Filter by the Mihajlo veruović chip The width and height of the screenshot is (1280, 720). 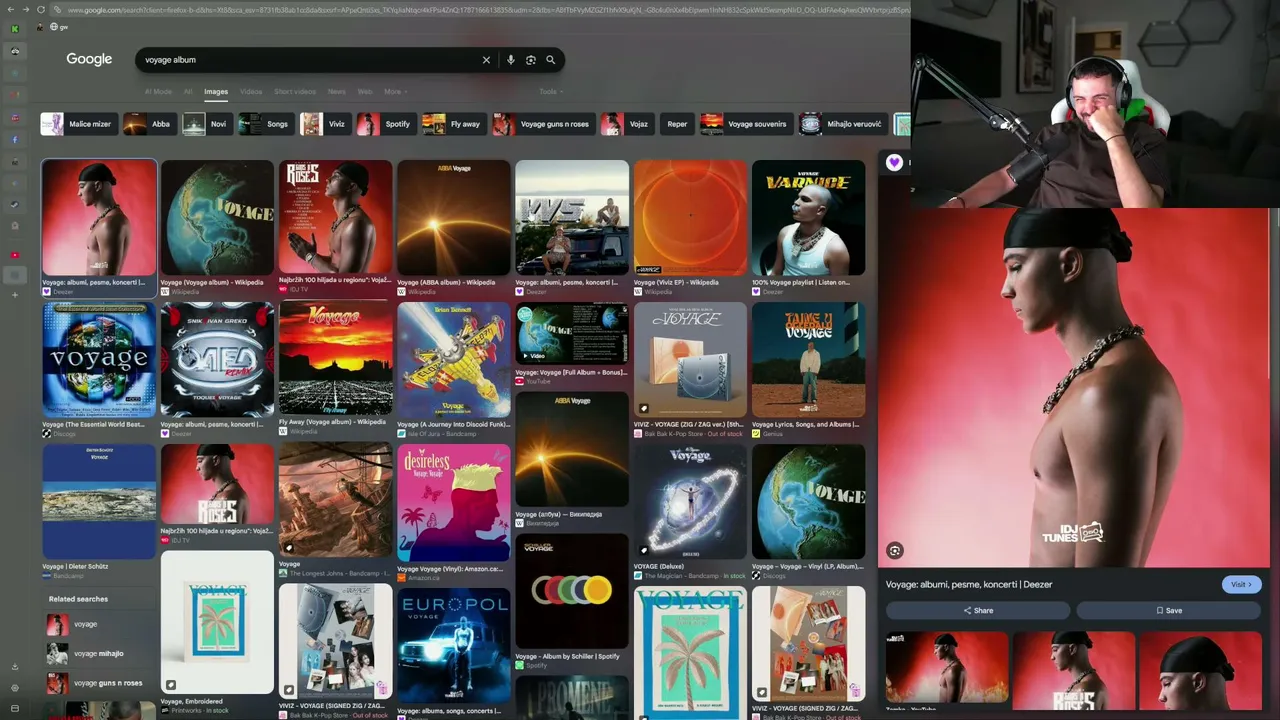tap(843, 124)
